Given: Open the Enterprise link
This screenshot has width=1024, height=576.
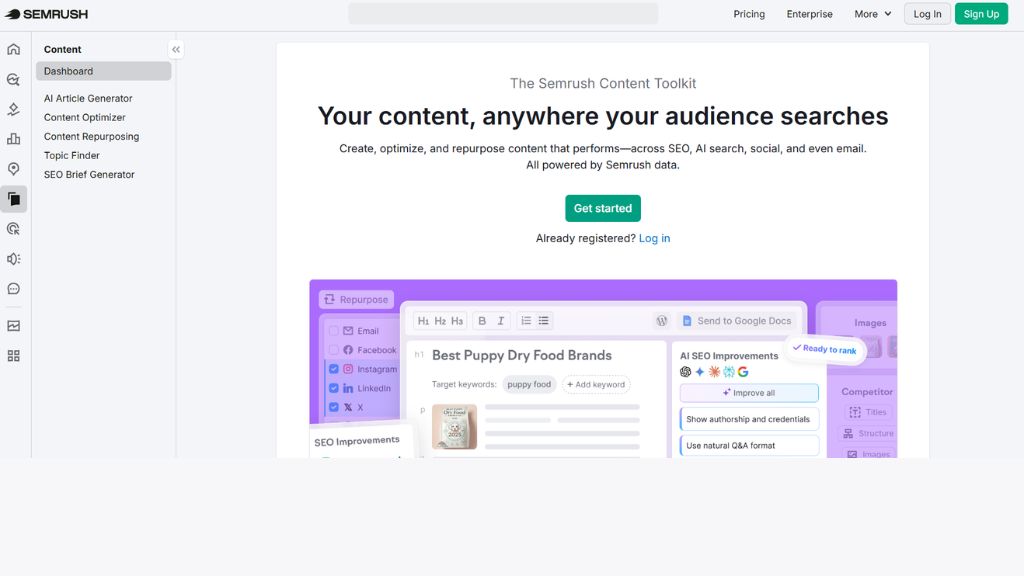Looking at the screenshot, I should click(x=810, y=14).
